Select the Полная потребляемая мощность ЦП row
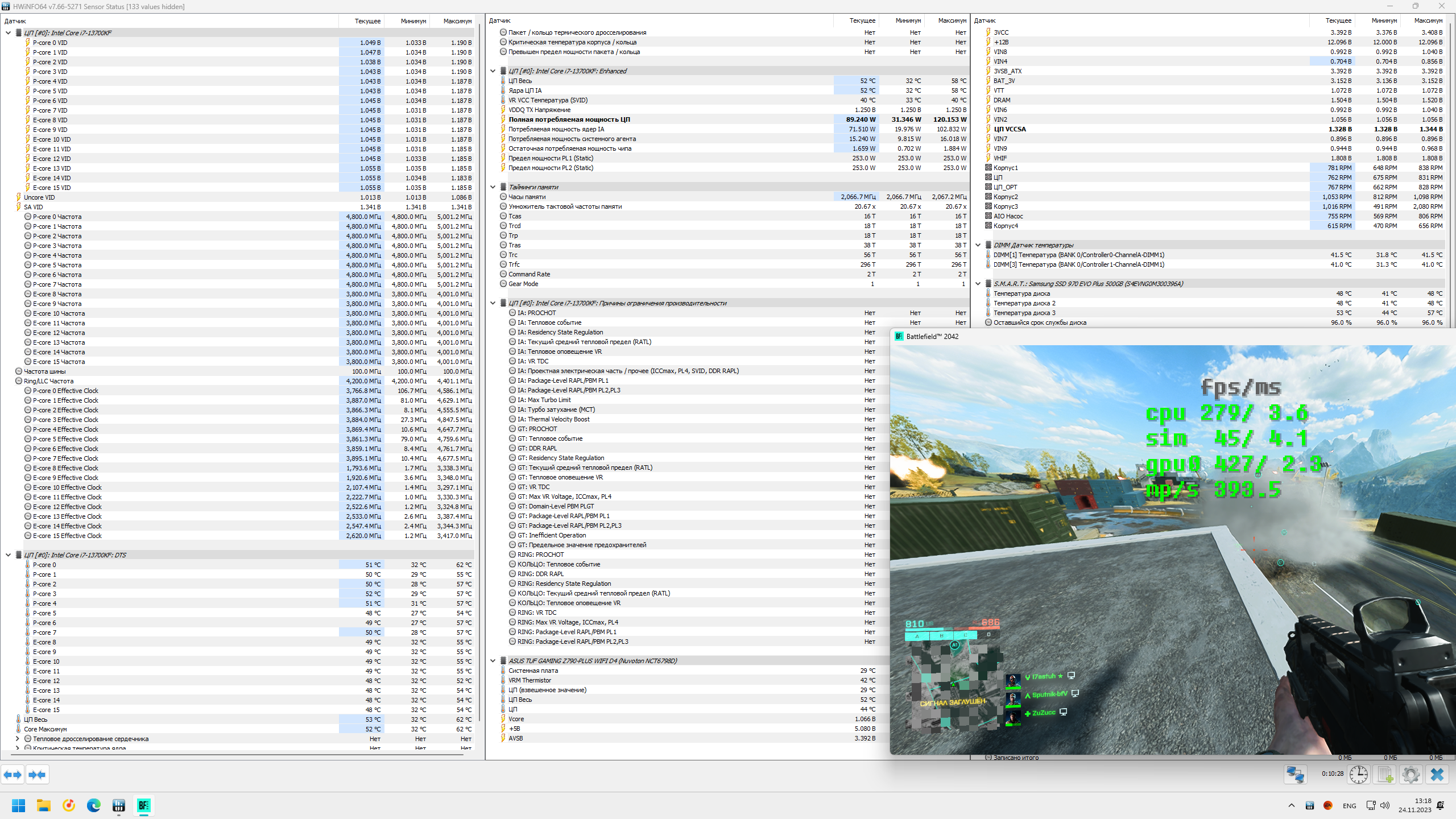The width and height of the screenshot is (1456, 819). click(x=569, y=119)
